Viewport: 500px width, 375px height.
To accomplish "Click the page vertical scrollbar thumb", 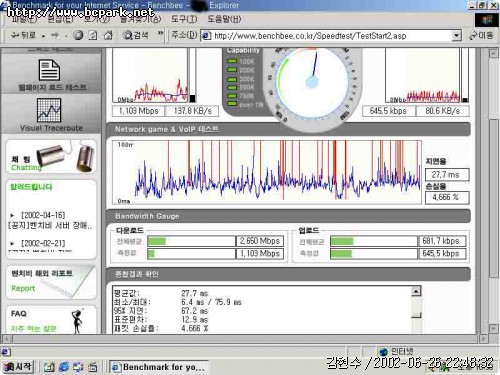I will pos(494,198).
